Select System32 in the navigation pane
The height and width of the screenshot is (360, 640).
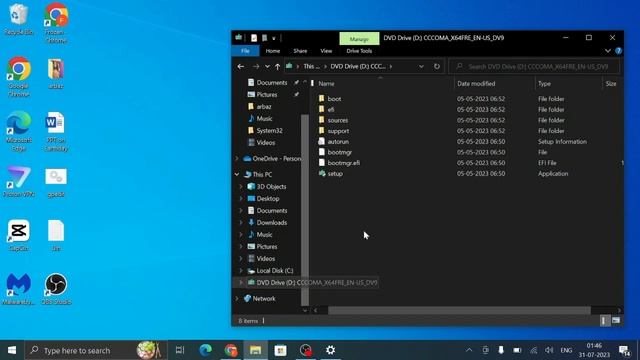click(269, 131)
